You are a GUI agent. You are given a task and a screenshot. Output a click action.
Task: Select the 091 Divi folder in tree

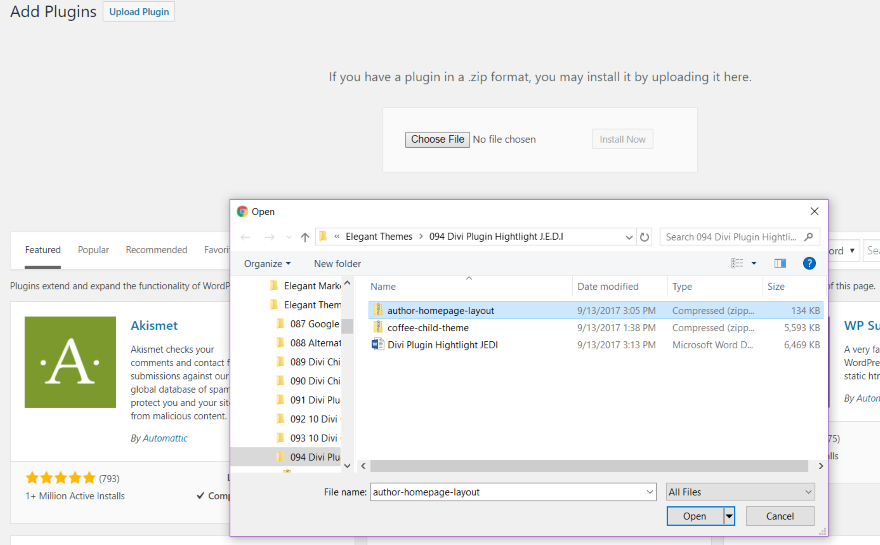(x=314, y=400)
